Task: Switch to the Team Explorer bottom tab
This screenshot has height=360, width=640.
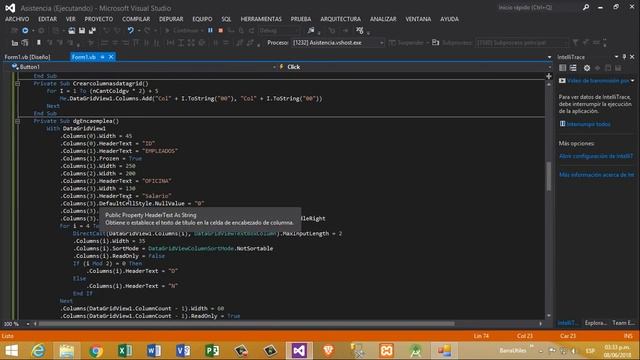Action: click(x=623, y=323)
